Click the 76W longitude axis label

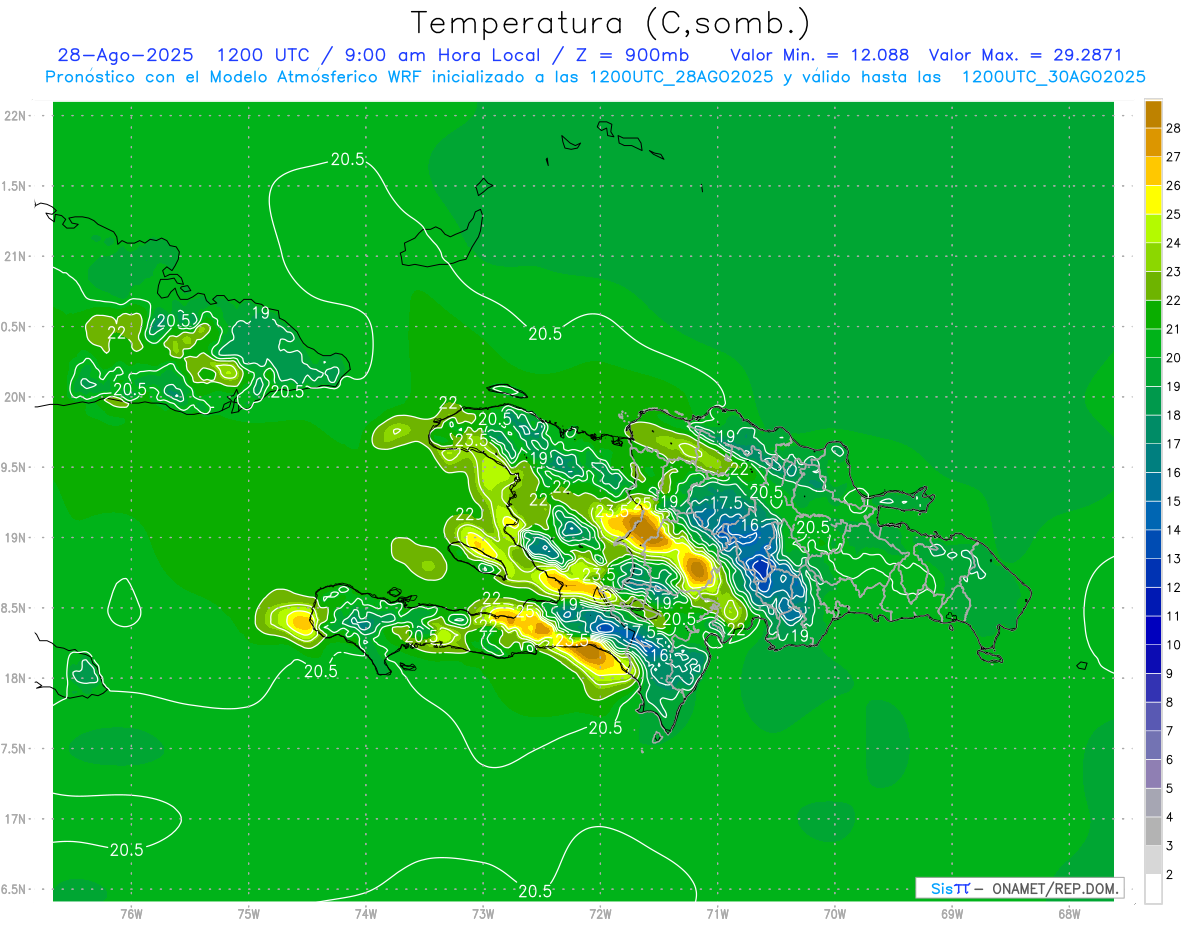pyautogui.click(x=132, y=913)
